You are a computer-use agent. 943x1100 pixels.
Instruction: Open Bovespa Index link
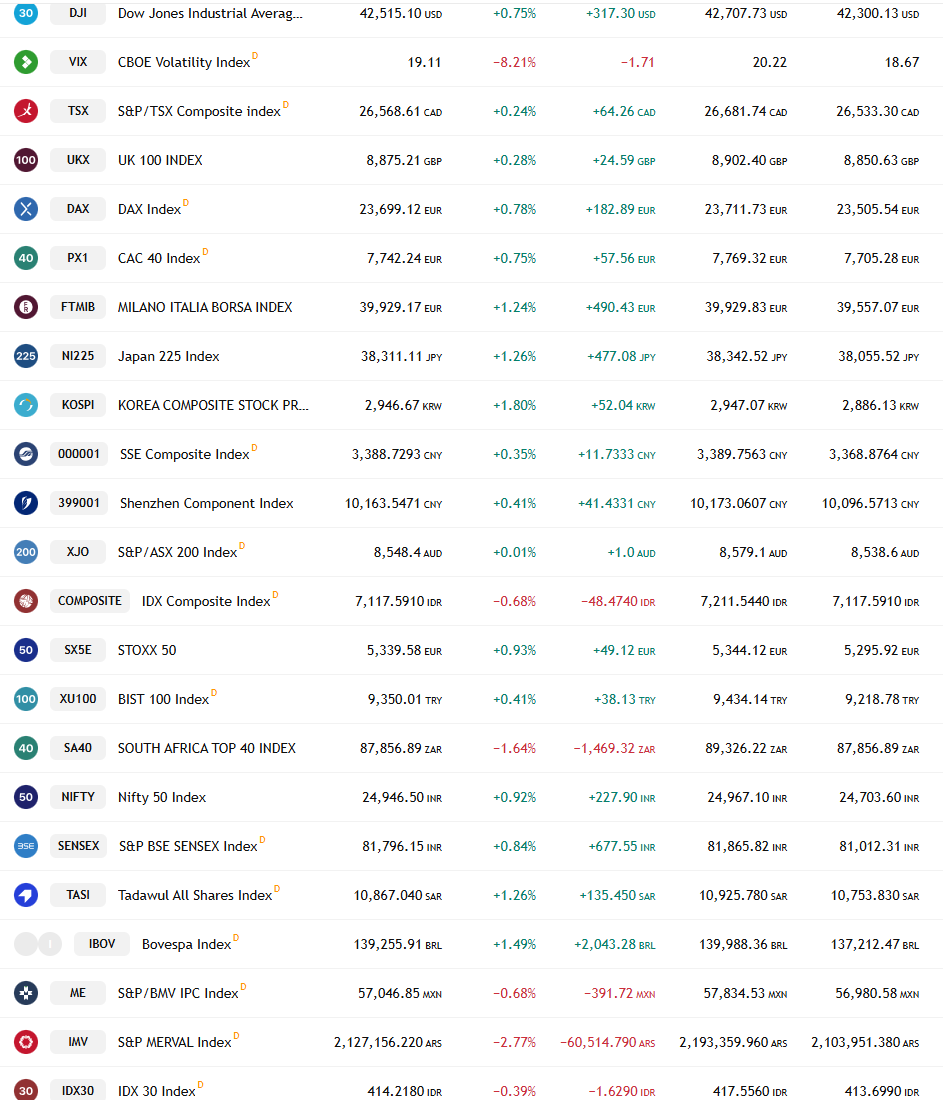(x=187, y=944)
